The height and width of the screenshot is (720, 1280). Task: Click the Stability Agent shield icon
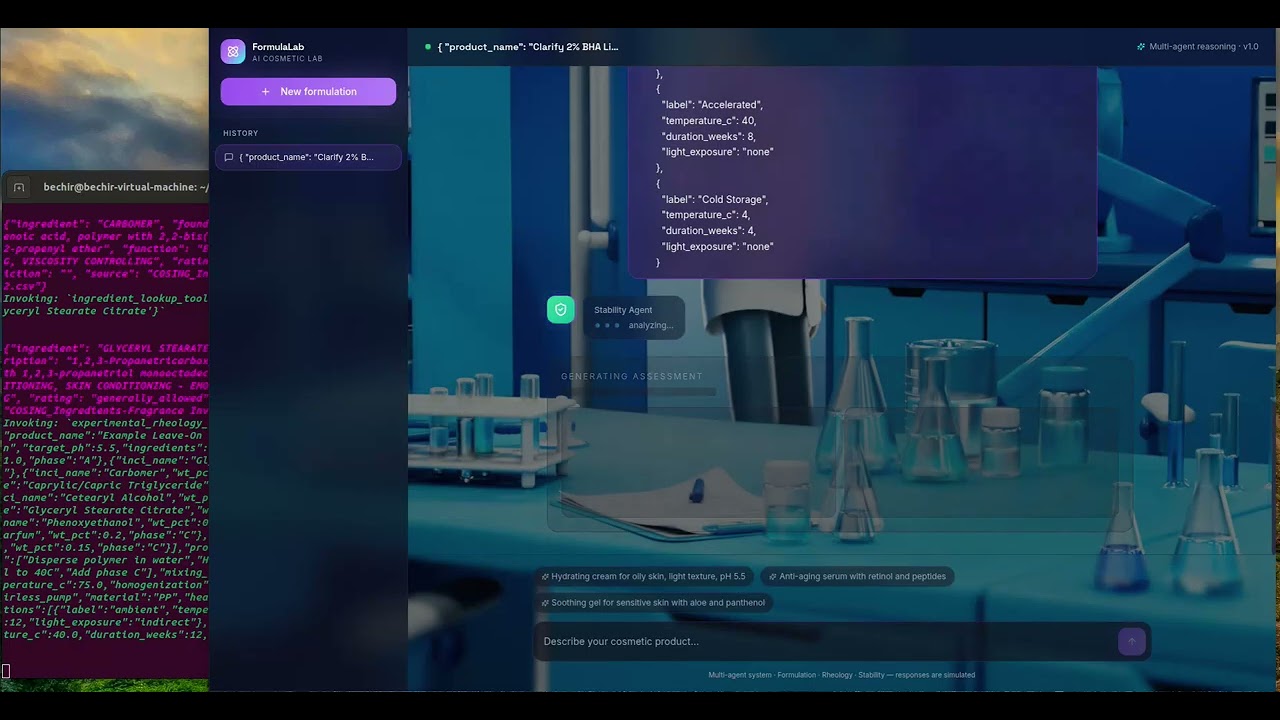(561, 310)
